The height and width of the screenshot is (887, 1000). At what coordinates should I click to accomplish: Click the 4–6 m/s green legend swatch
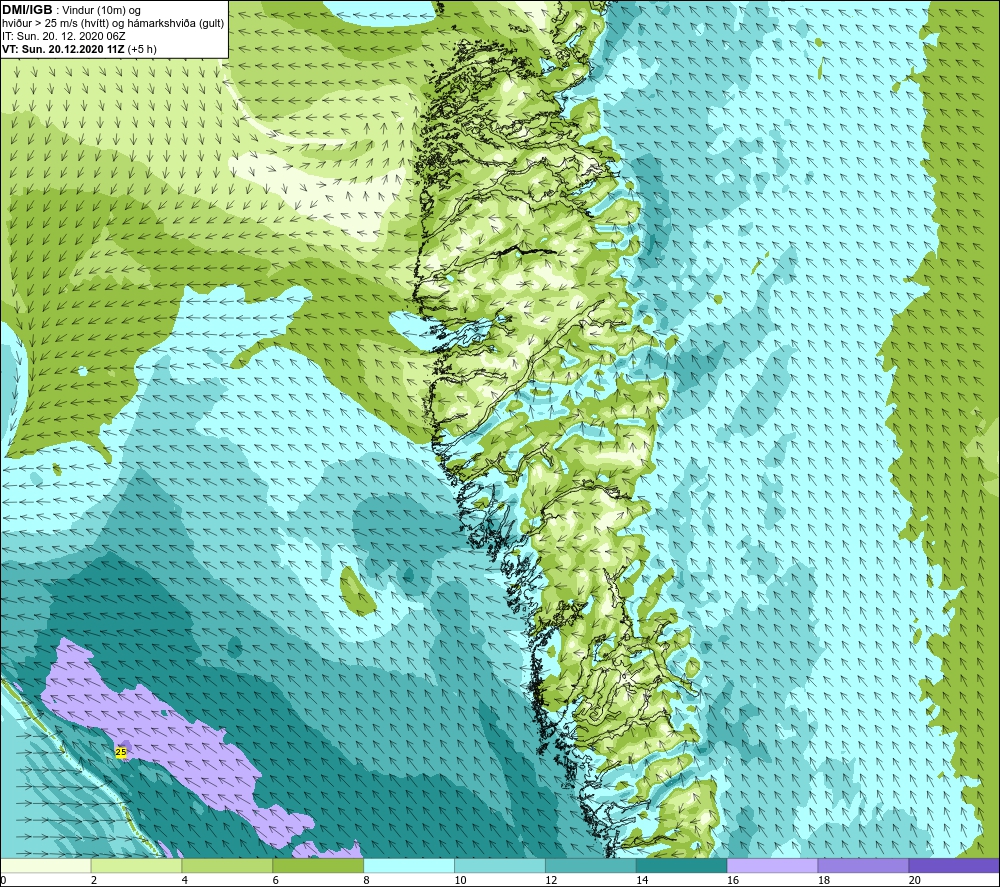coord(227,865)
